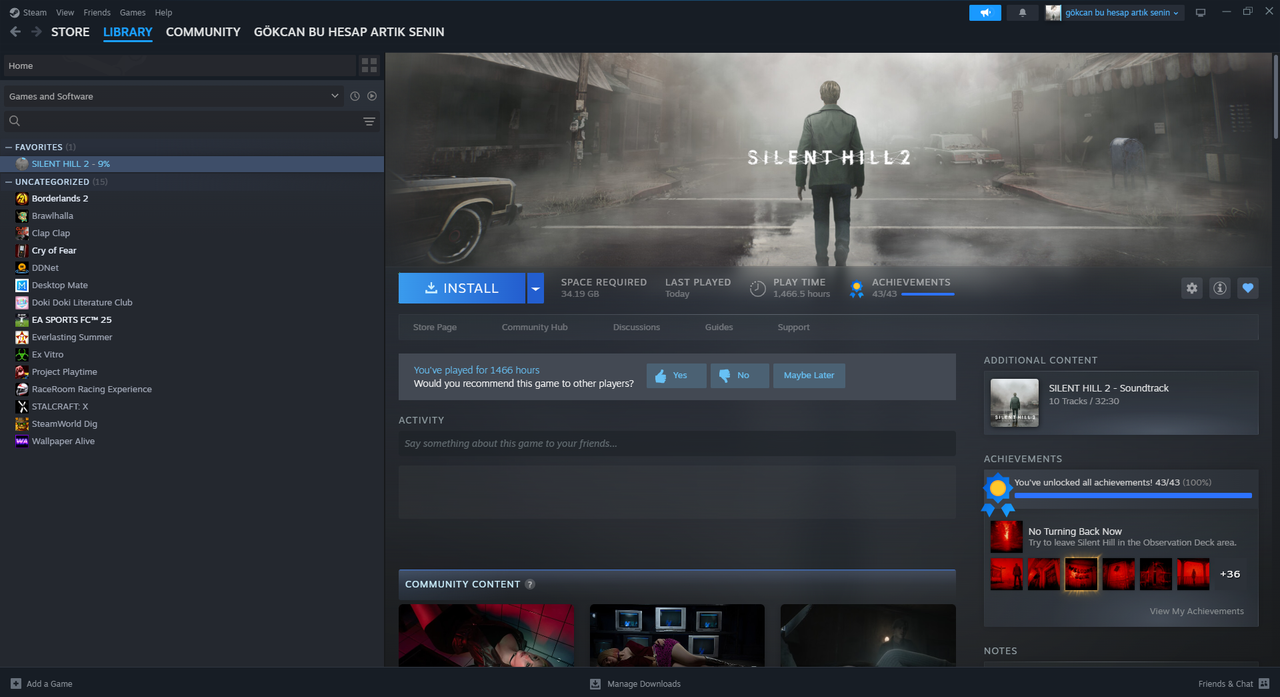Open the Support tab

pyautogui.click(x=793, y=327)
